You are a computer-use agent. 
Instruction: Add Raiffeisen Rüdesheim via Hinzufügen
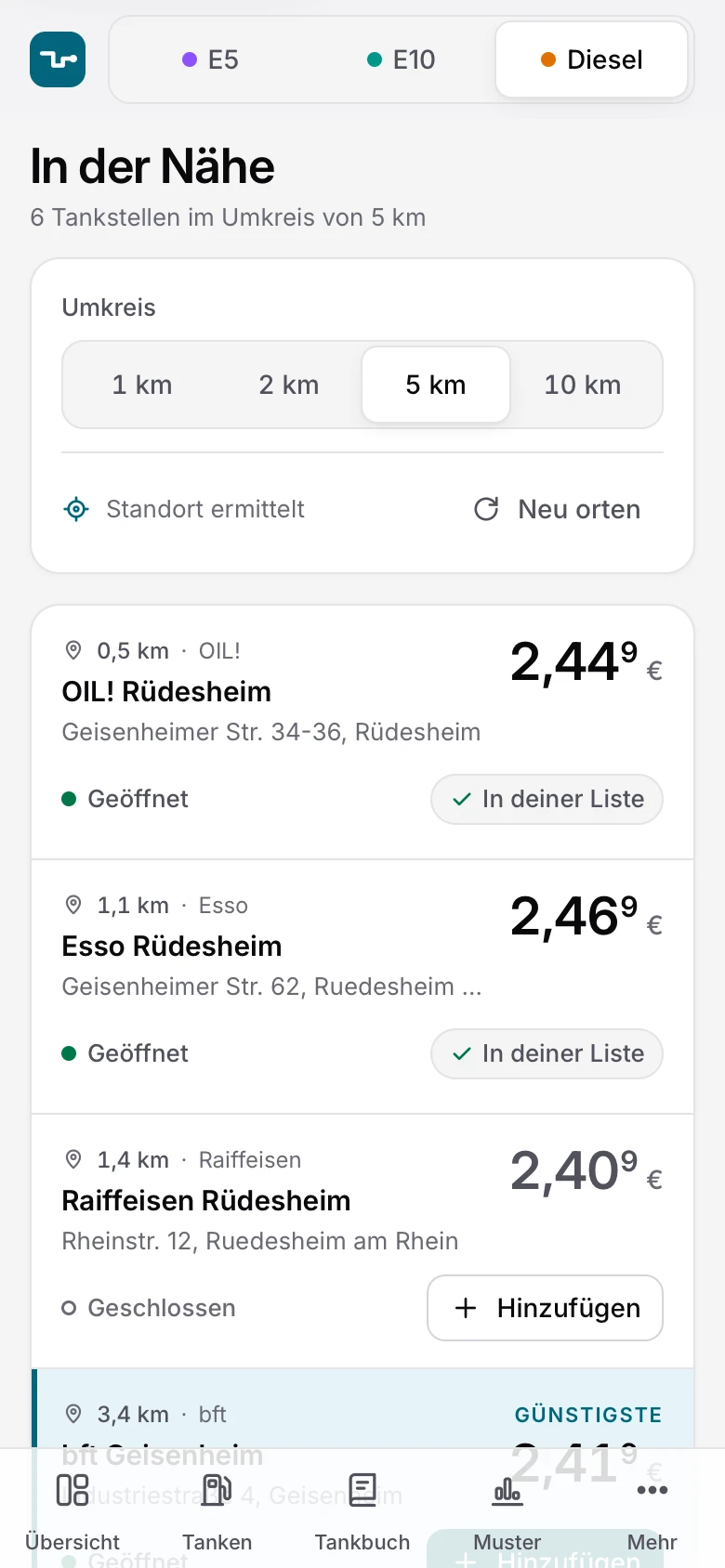[545, 1308]
